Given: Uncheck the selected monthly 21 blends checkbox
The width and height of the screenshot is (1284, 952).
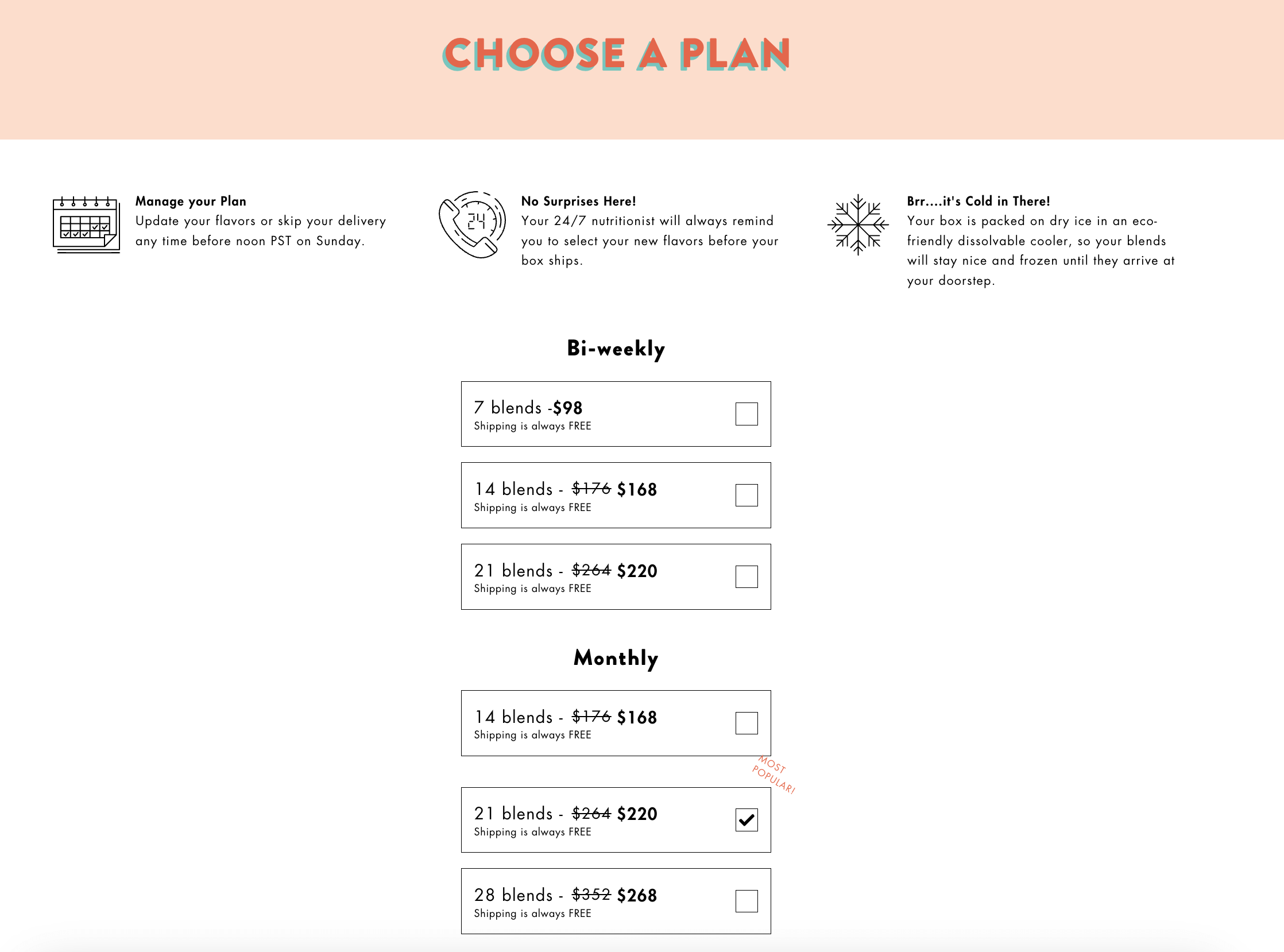Looking at the screenshot, I should pos(746,819).
